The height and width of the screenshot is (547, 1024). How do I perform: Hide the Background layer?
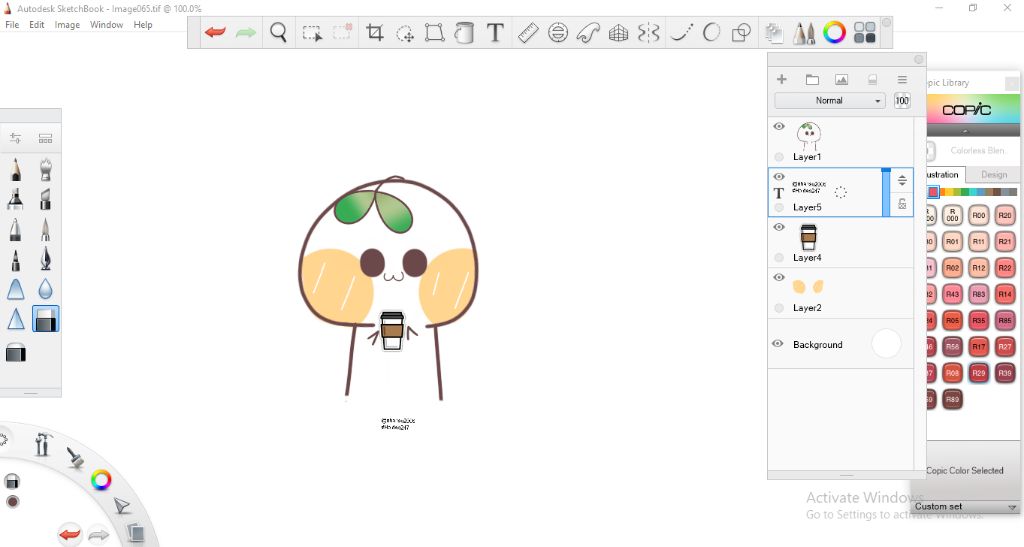778,344
